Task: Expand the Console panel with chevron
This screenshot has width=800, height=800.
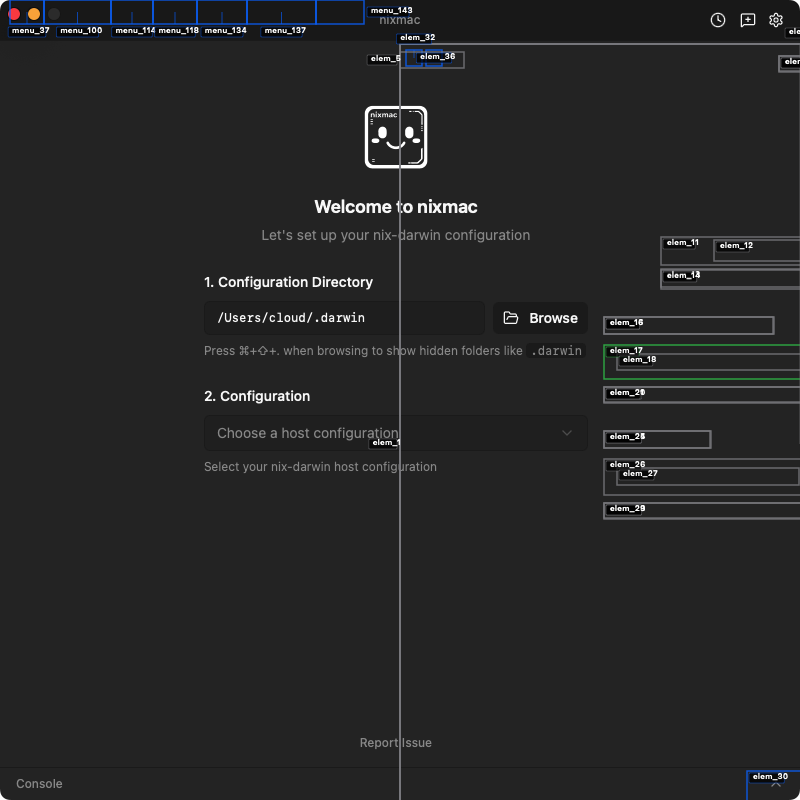Action: pyautogui.click(x=776, y=784)
